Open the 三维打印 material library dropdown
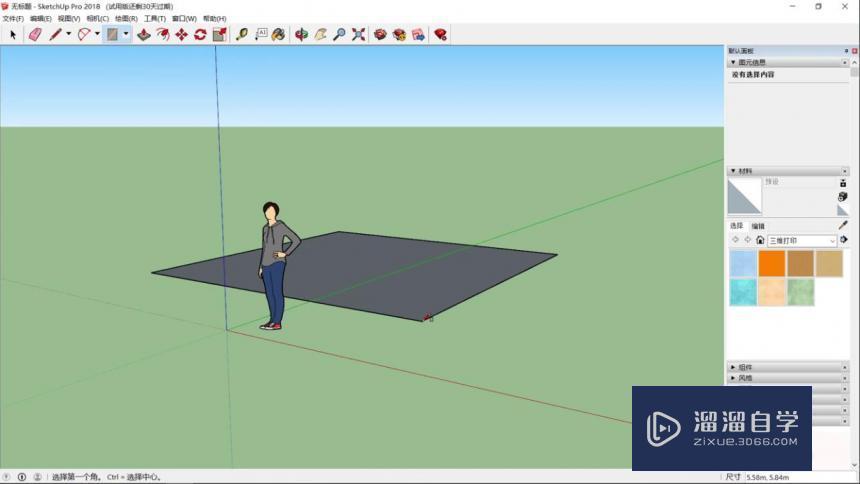 click(802, 241)
